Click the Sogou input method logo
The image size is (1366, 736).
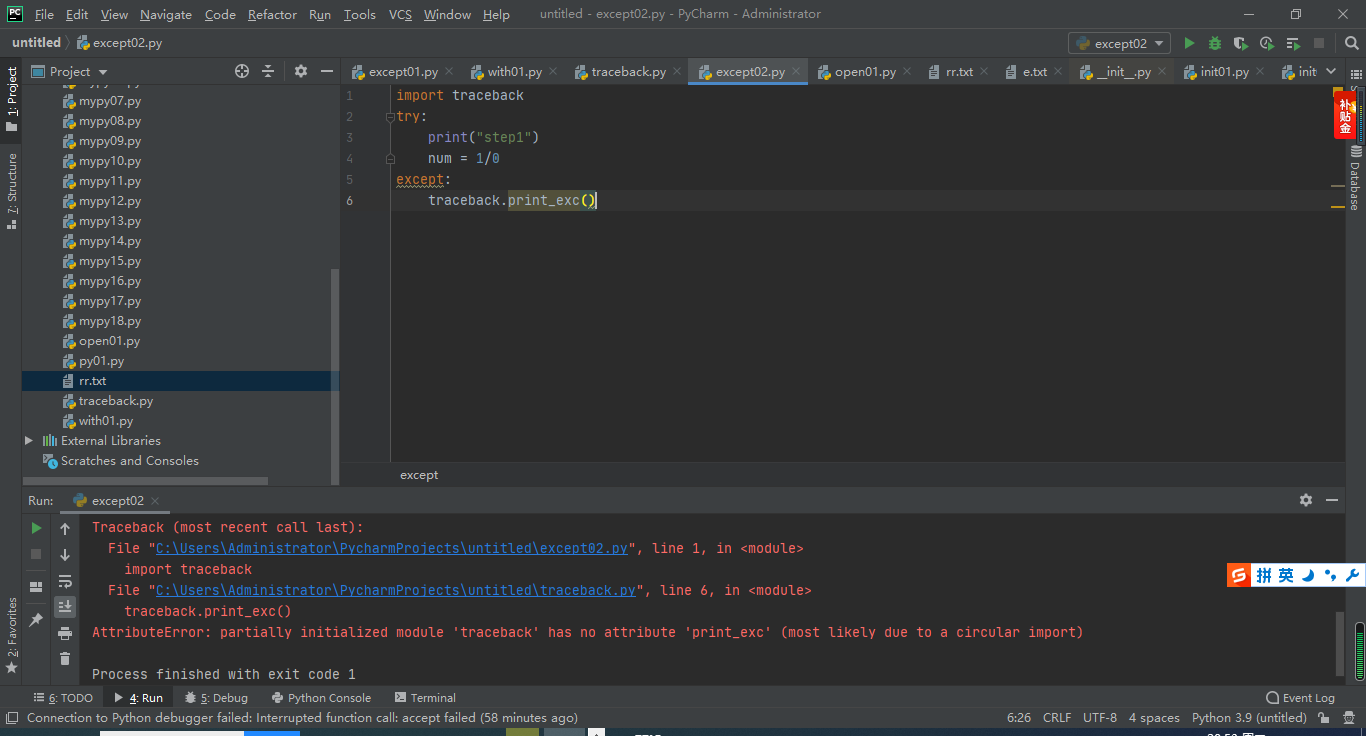[x=1239, y=575]
